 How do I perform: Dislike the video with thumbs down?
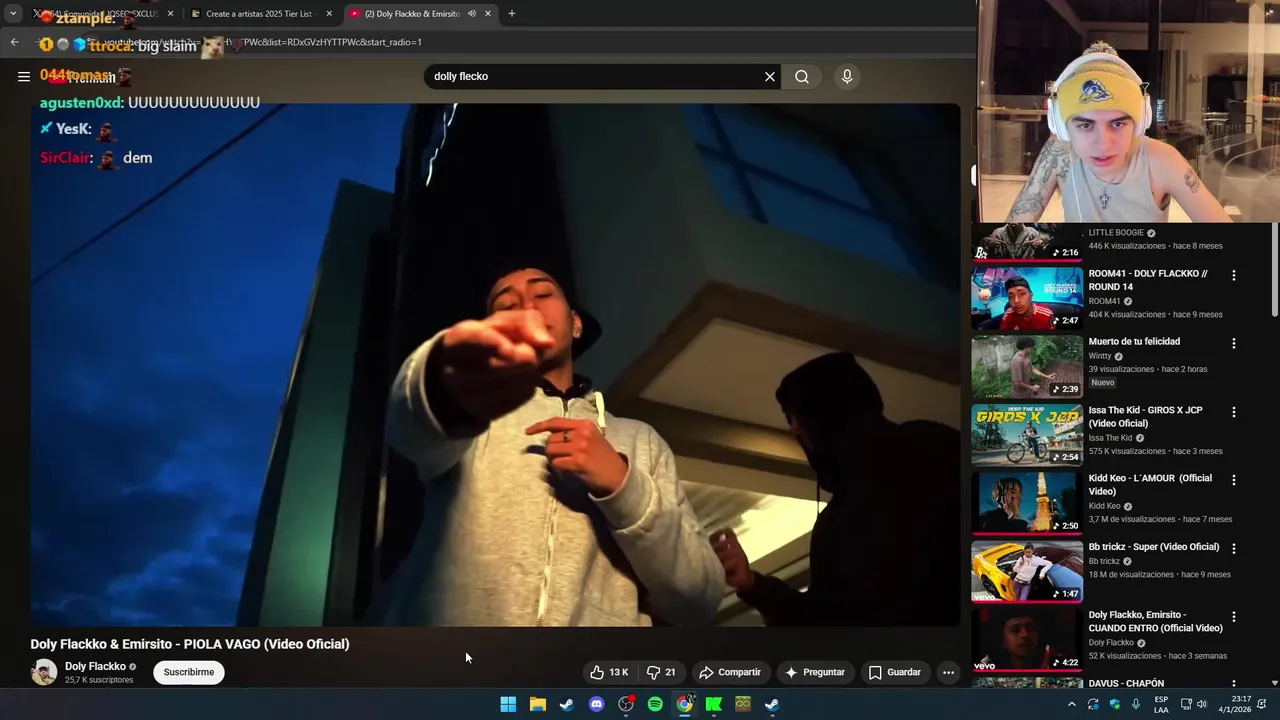[661, 672]
